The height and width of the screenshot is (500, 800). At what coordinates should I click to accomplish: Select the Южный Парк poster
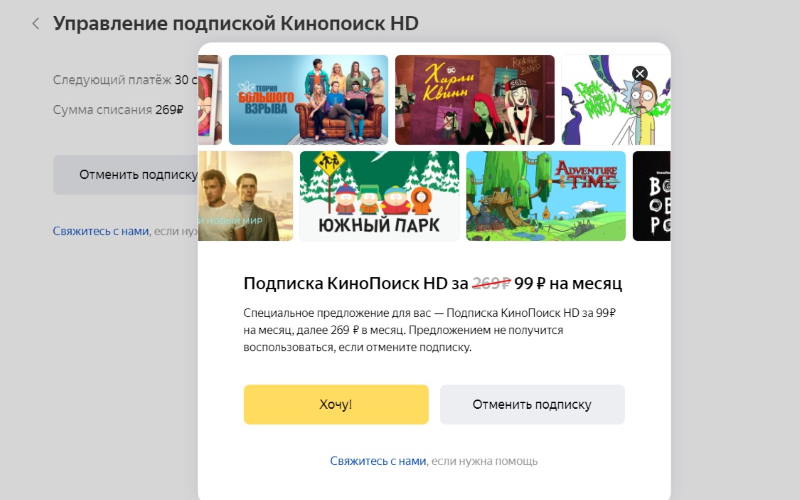click(379, 196)
